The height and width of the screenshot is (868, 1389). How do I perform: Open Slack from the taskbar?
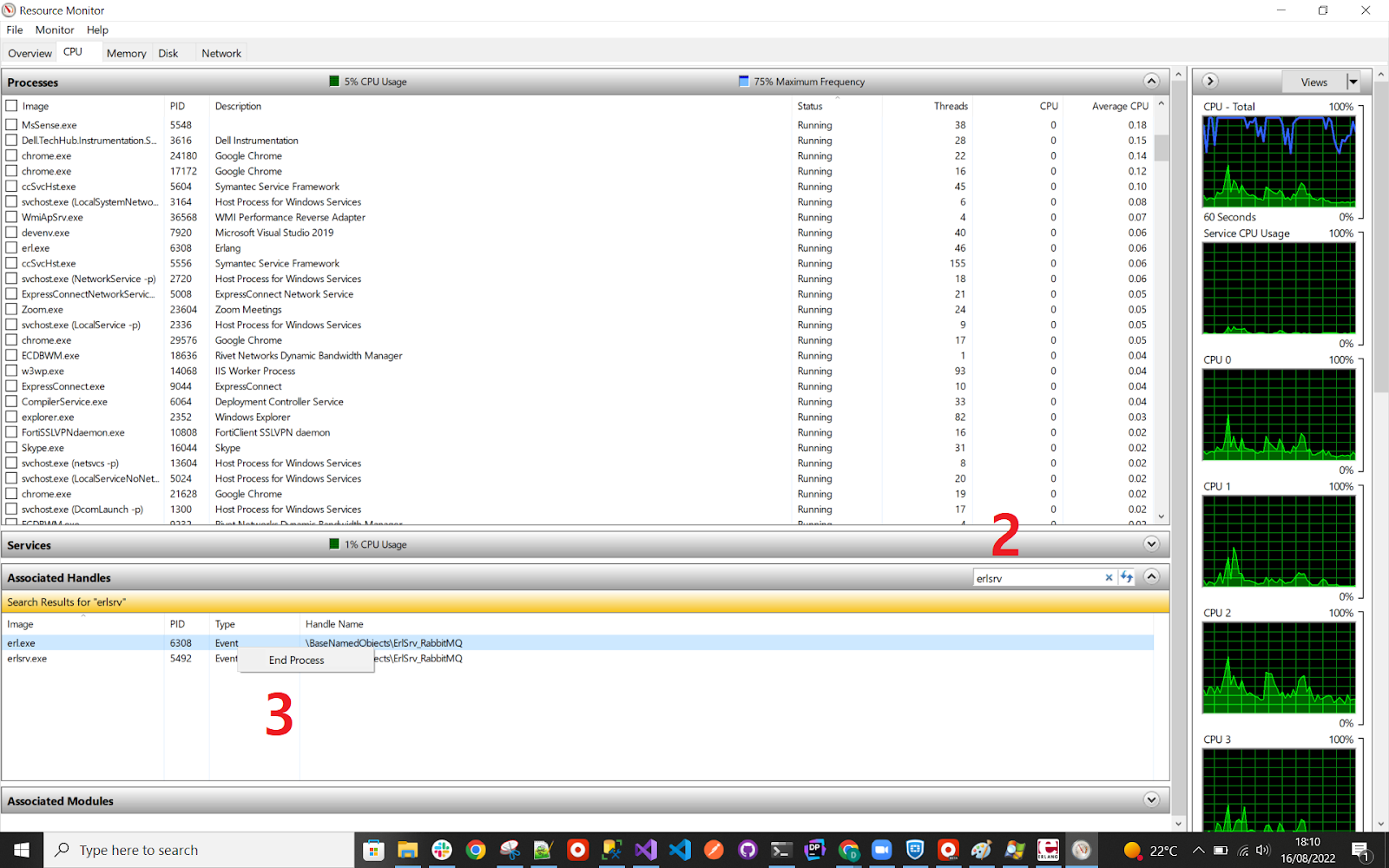442,850
